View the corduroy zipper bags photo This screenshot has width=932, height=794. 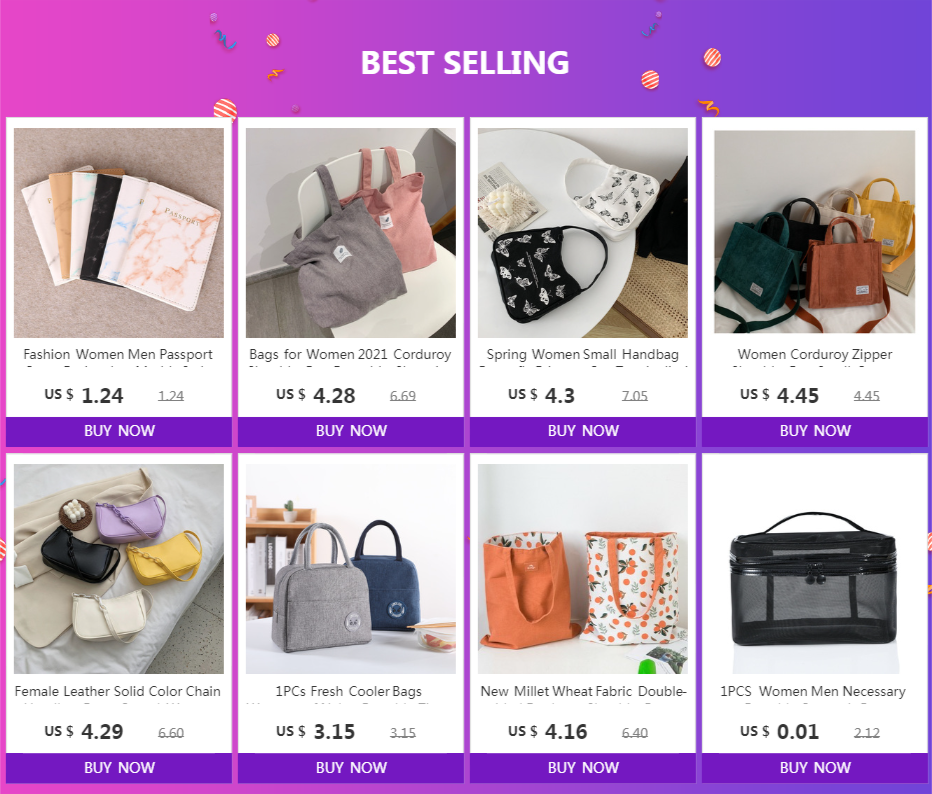pos(814,232)
